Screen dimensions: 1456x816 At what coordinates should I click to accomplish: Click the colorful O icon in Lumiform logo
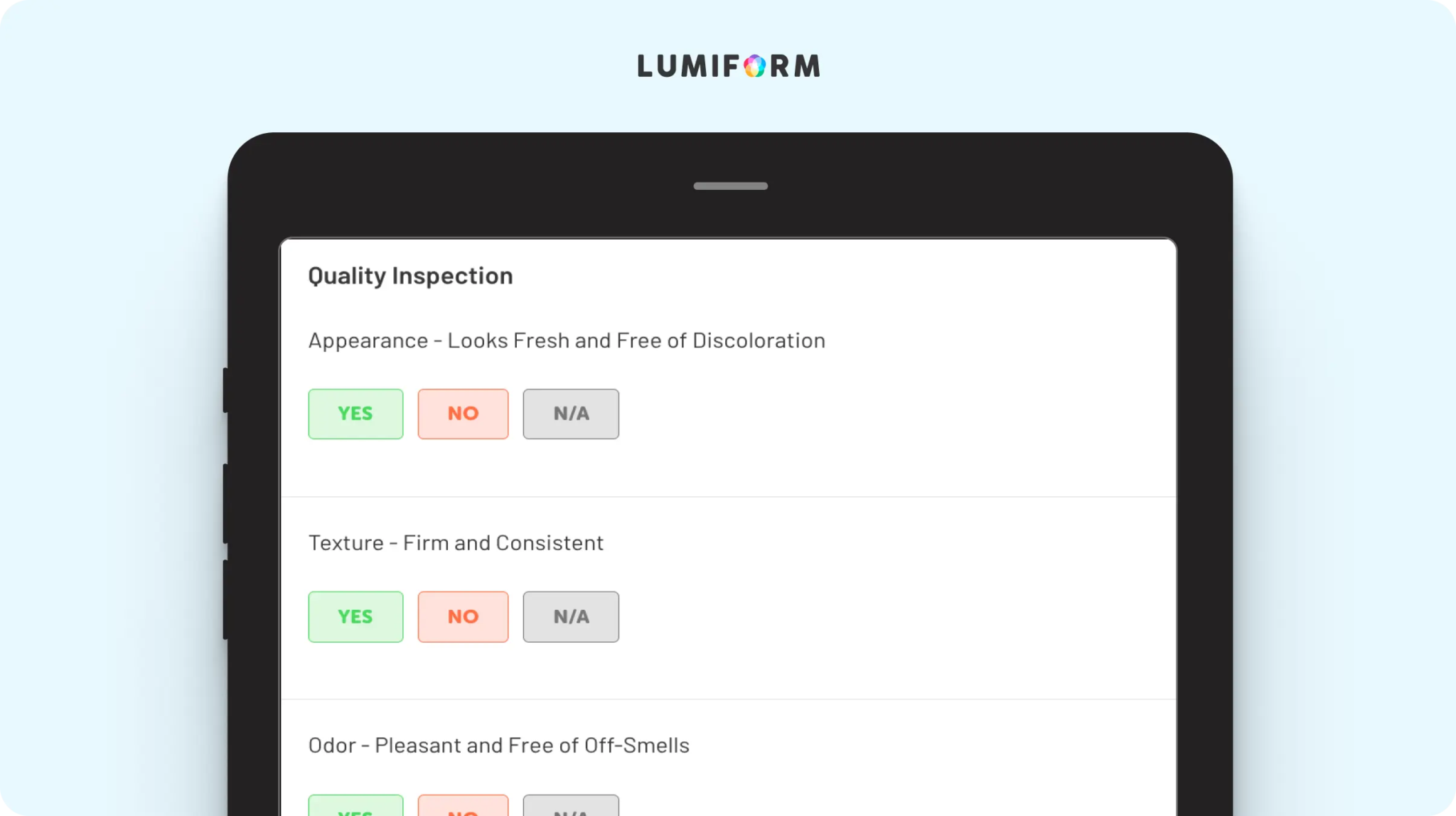(754, 66)
